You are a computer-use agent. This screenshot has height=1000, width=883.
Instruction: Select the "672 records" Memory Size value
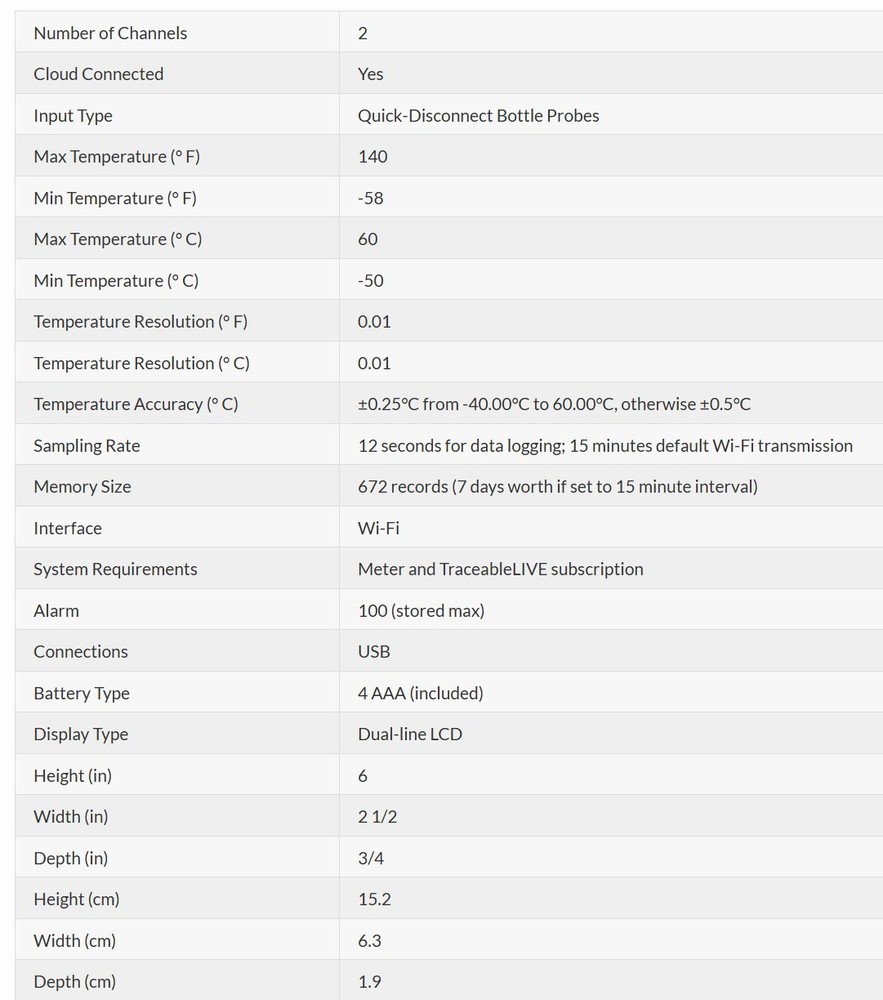557,487
